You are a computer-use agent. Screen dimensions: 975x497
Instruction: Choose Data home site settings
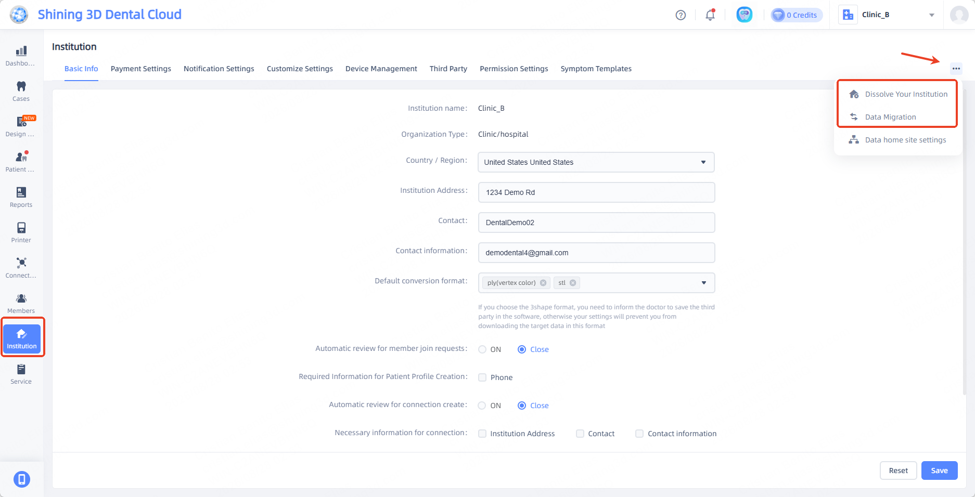[898, 140]
